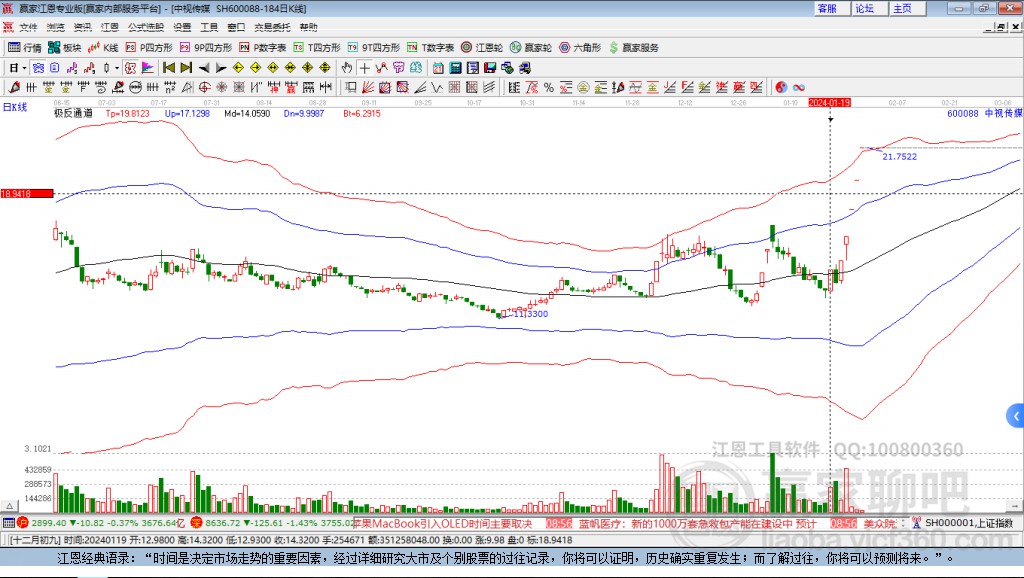Switch to the K线 candlestick chart
Screen dimensions: 1024x578
(104, 47)
